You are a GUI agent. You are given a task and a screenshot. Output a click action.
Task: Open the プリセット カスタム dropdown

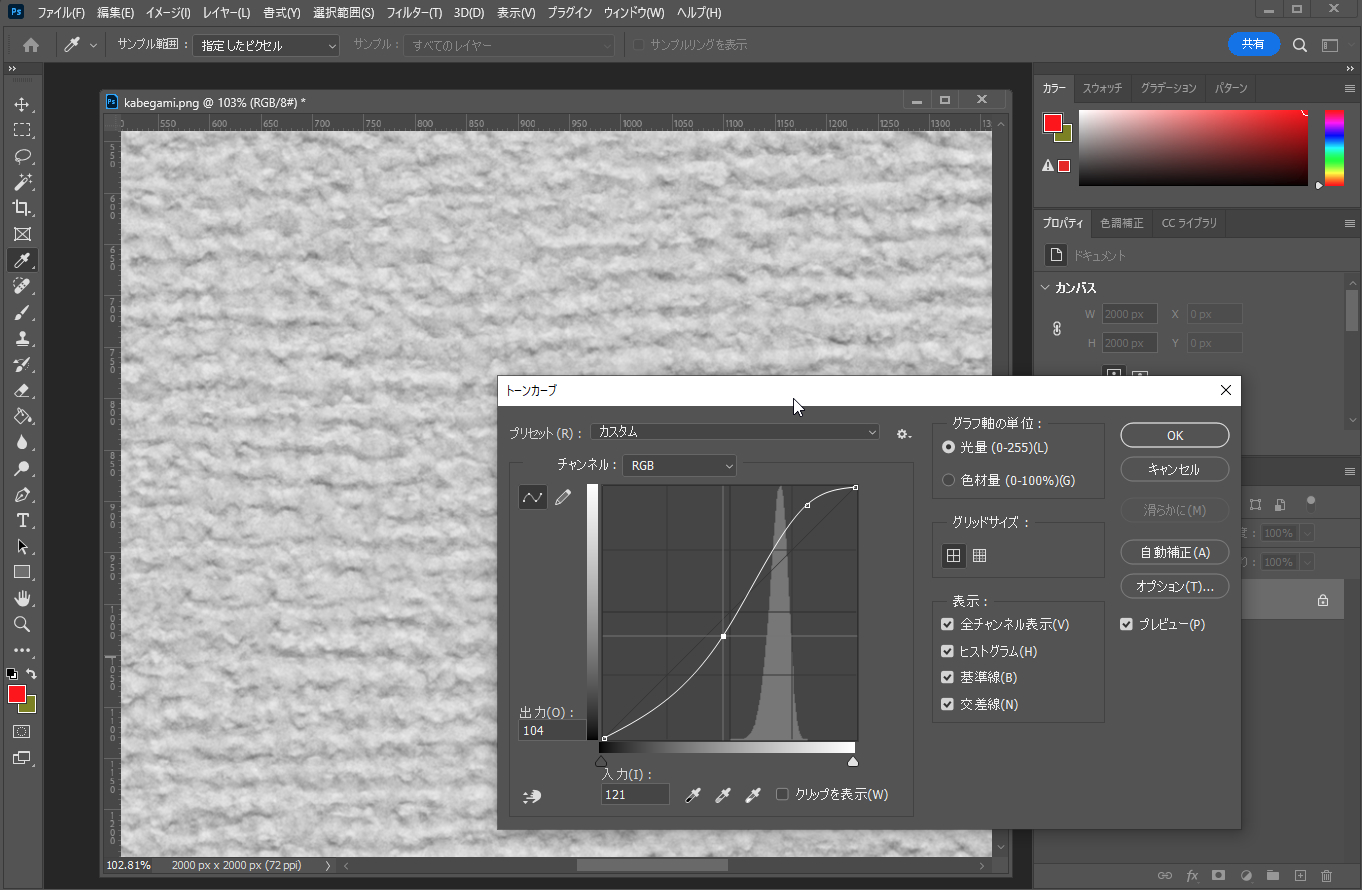tap(735, 432)
